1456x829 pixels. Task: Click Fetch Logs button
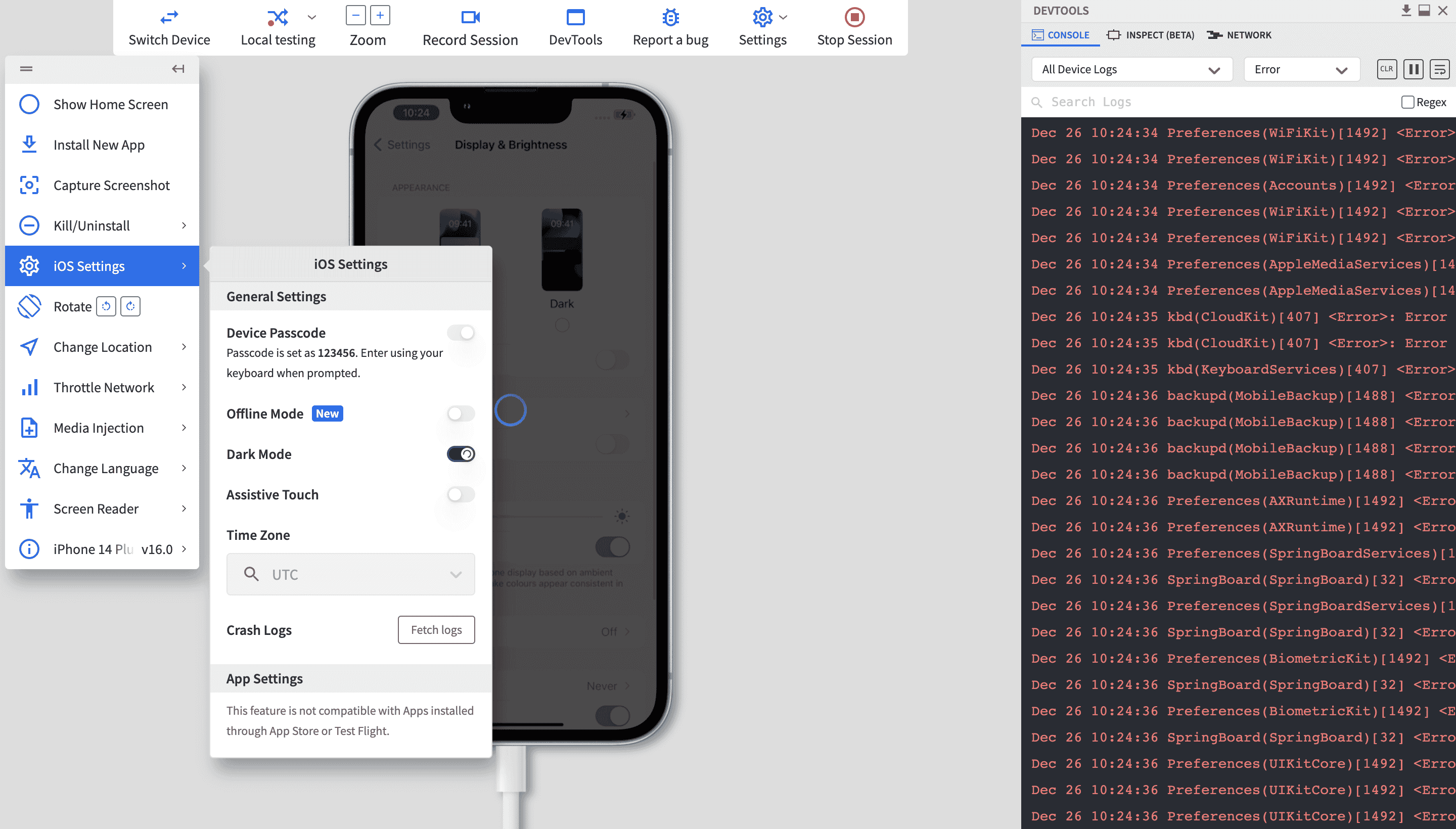click(x=437, y=630)
